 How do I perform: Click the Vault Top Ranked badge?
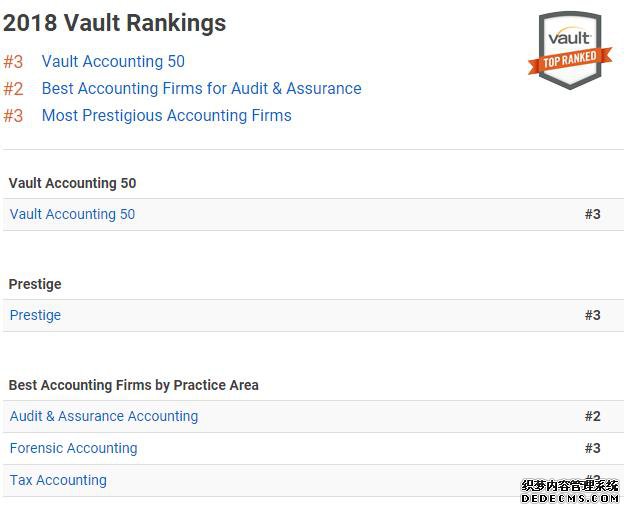[570, 50]
